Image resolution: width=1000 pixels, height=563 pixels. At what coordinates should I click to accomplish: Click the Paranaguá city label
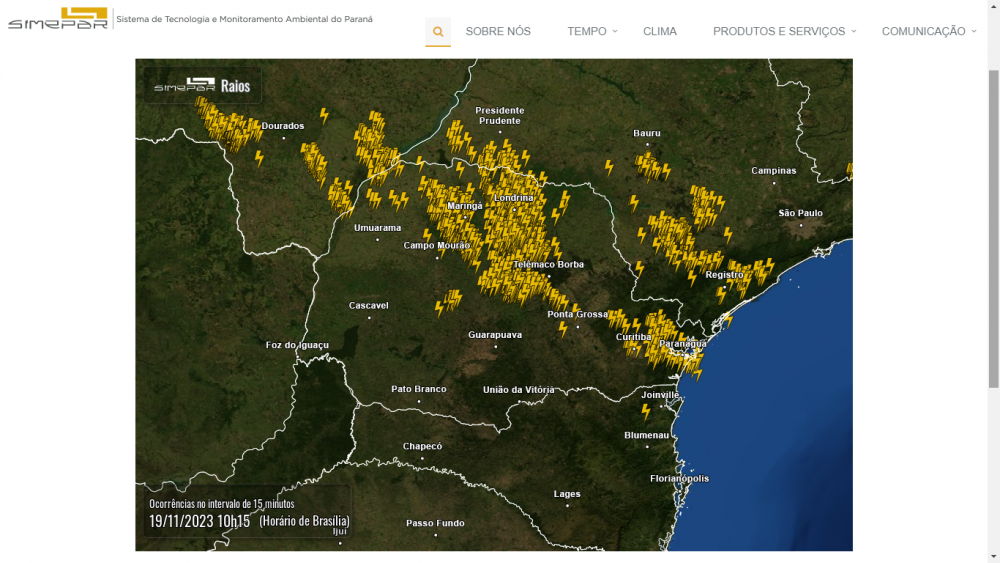click(x=682, y=344)
